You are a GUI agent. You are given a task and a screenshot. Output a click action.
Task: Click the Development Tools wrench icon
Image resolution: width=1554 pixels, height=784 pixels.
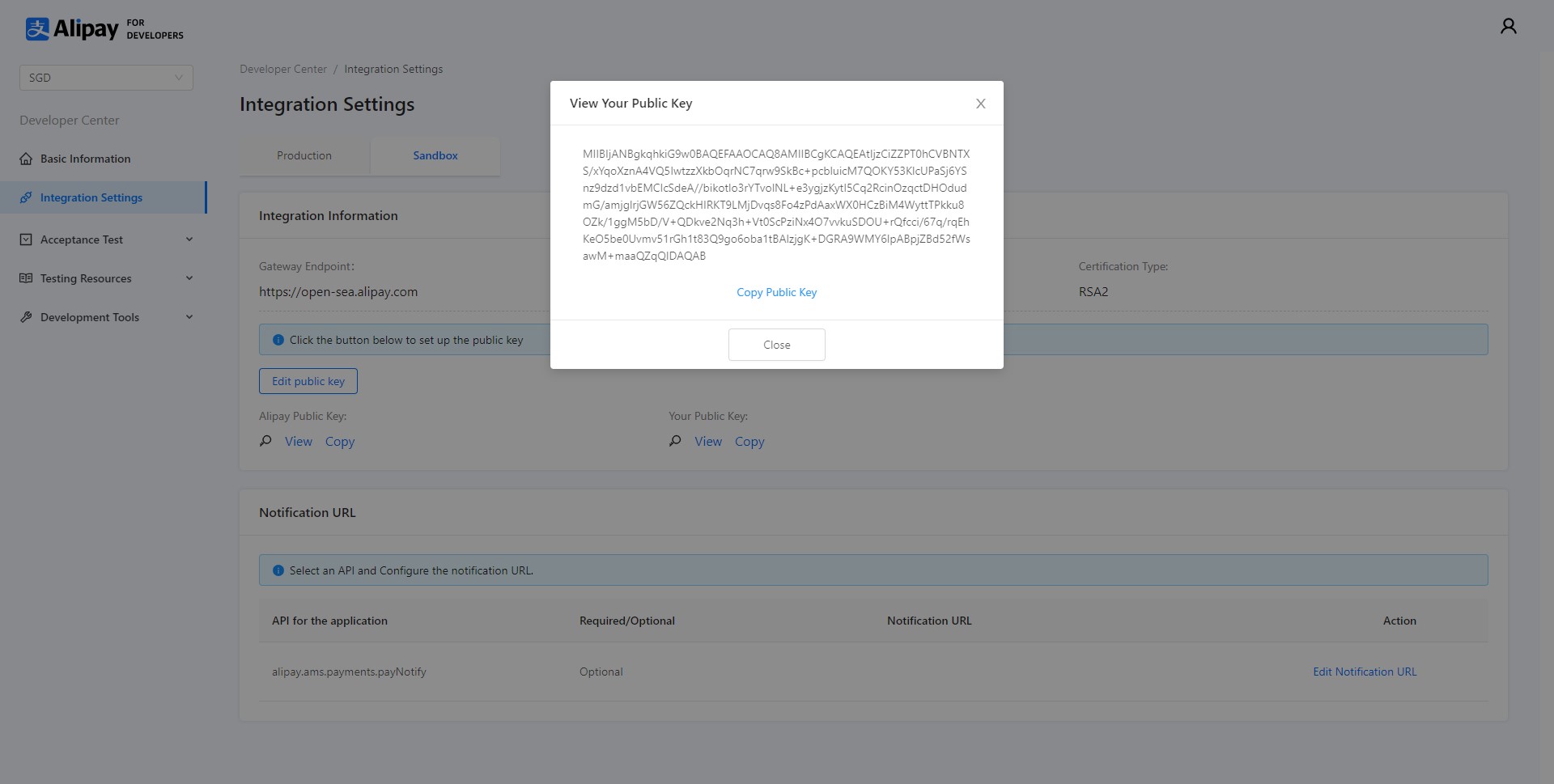pyautogui.click(x=26, y=317)
